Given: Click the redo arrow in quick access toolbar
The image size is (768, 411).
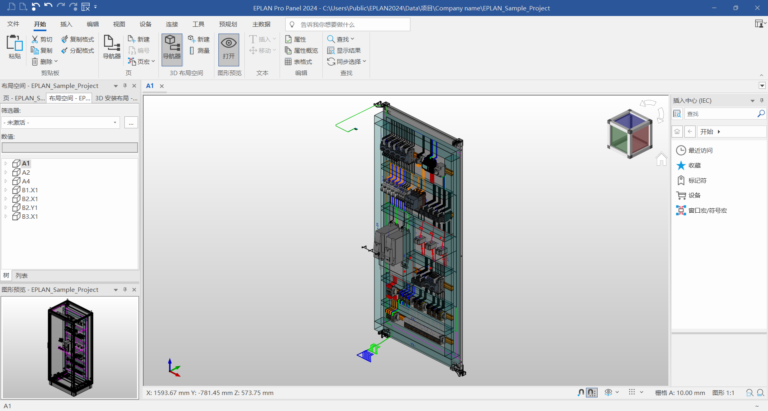Looking at the screenshot, I should pos(61,7).
